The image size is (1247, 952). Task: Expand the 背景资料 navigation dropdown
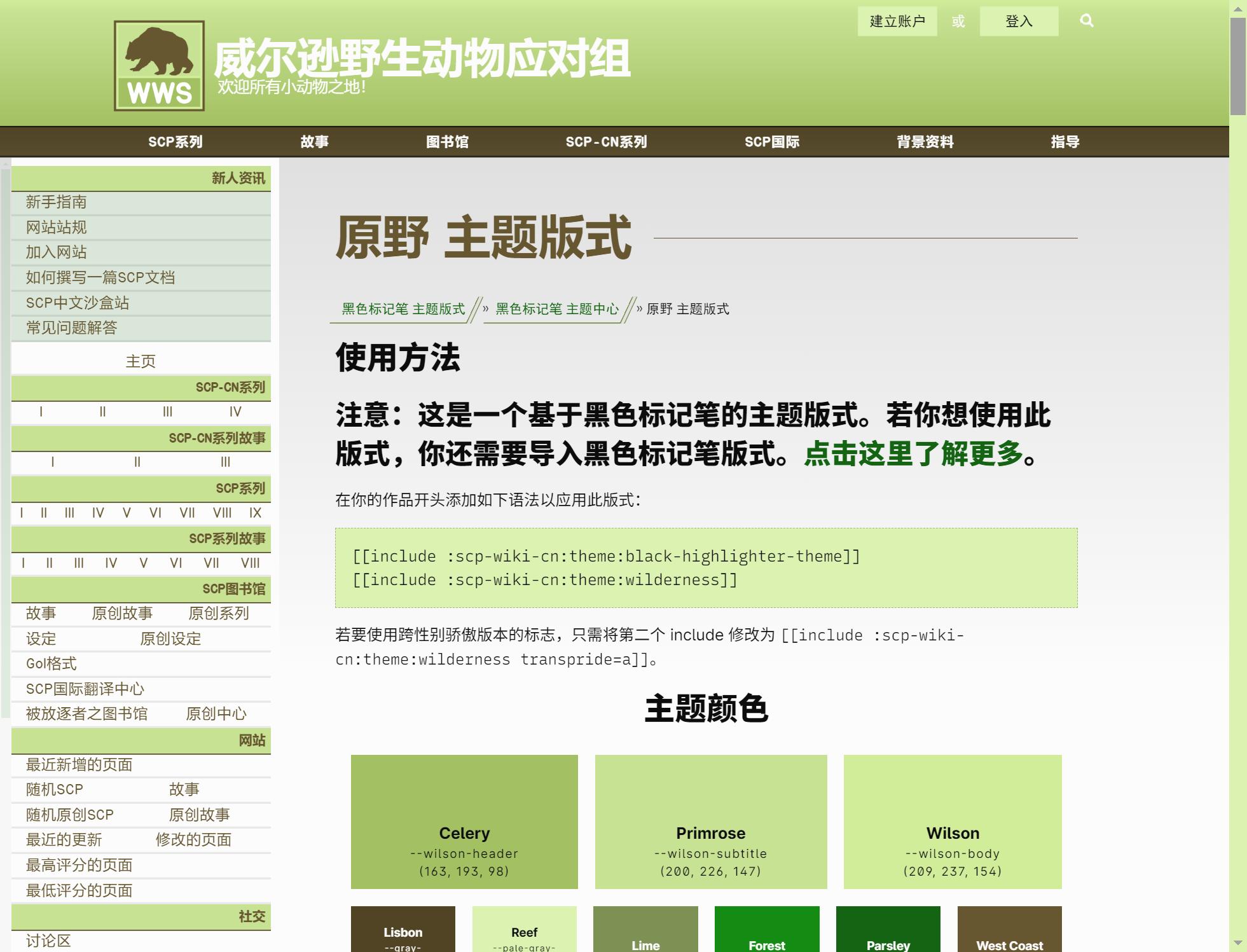click(925, 142)
